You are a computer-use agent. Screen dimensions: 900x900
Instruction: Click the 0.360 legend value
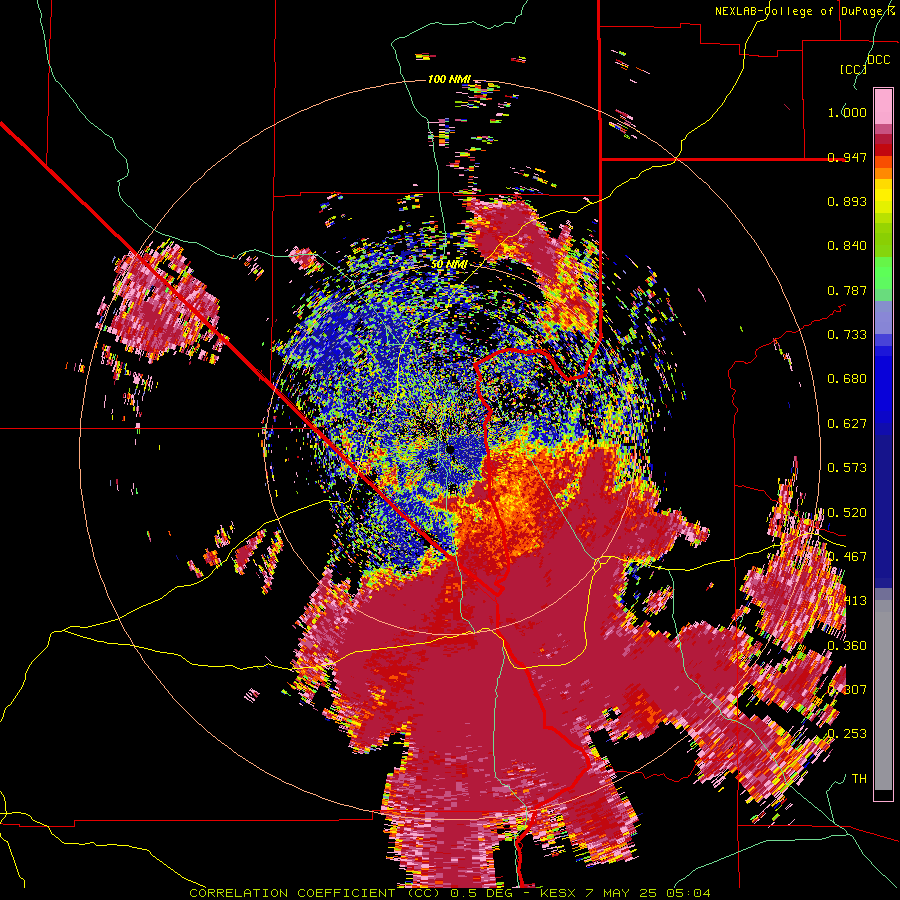(847, 645)
